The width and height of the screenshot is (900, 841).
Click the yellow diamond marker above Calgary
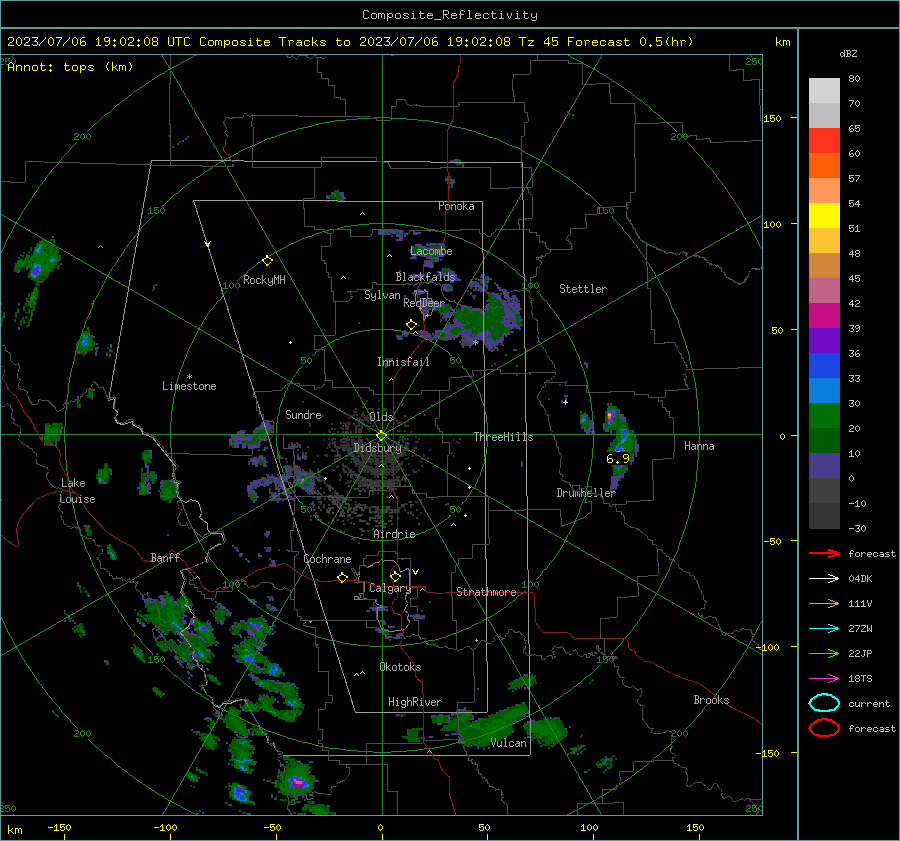click(x=395, y=576)
